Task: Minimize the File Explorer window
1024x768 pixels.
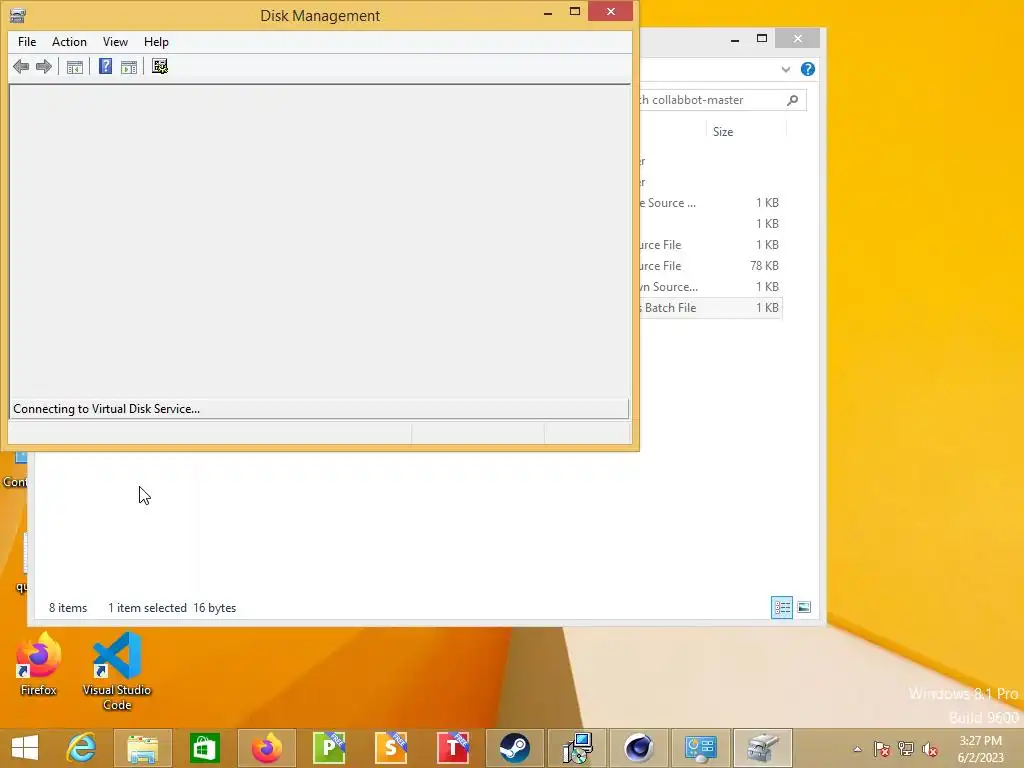Action: (x=735, y=39)
